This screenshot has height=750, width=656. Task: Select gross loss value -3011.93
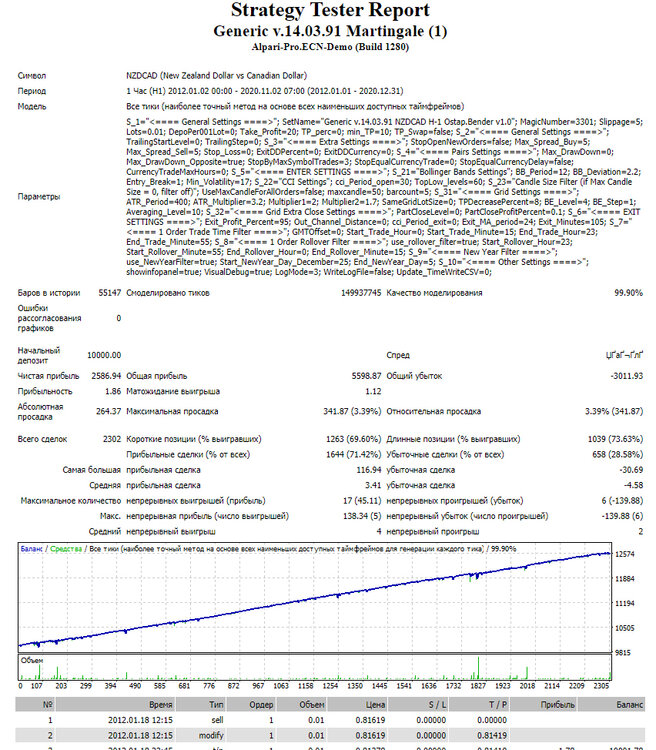point(626,376)
